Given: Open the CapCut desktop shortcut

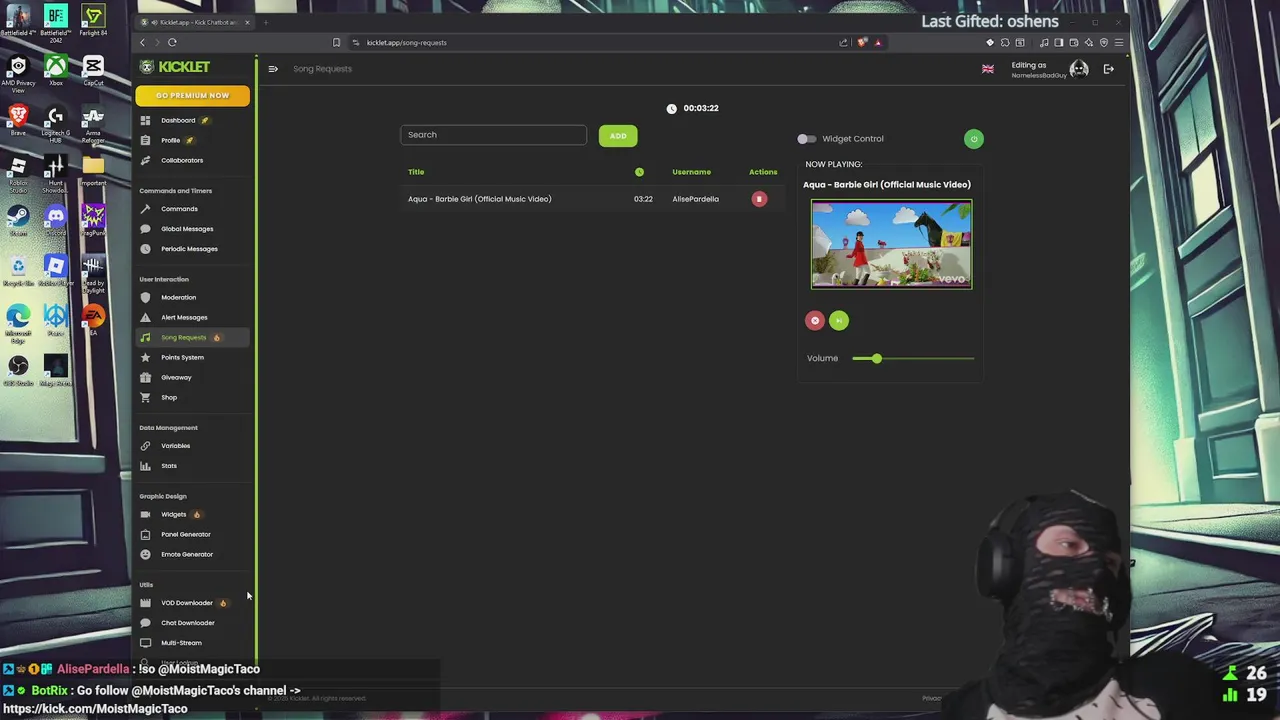Looking at the screenshot, I should pos(93,70).
